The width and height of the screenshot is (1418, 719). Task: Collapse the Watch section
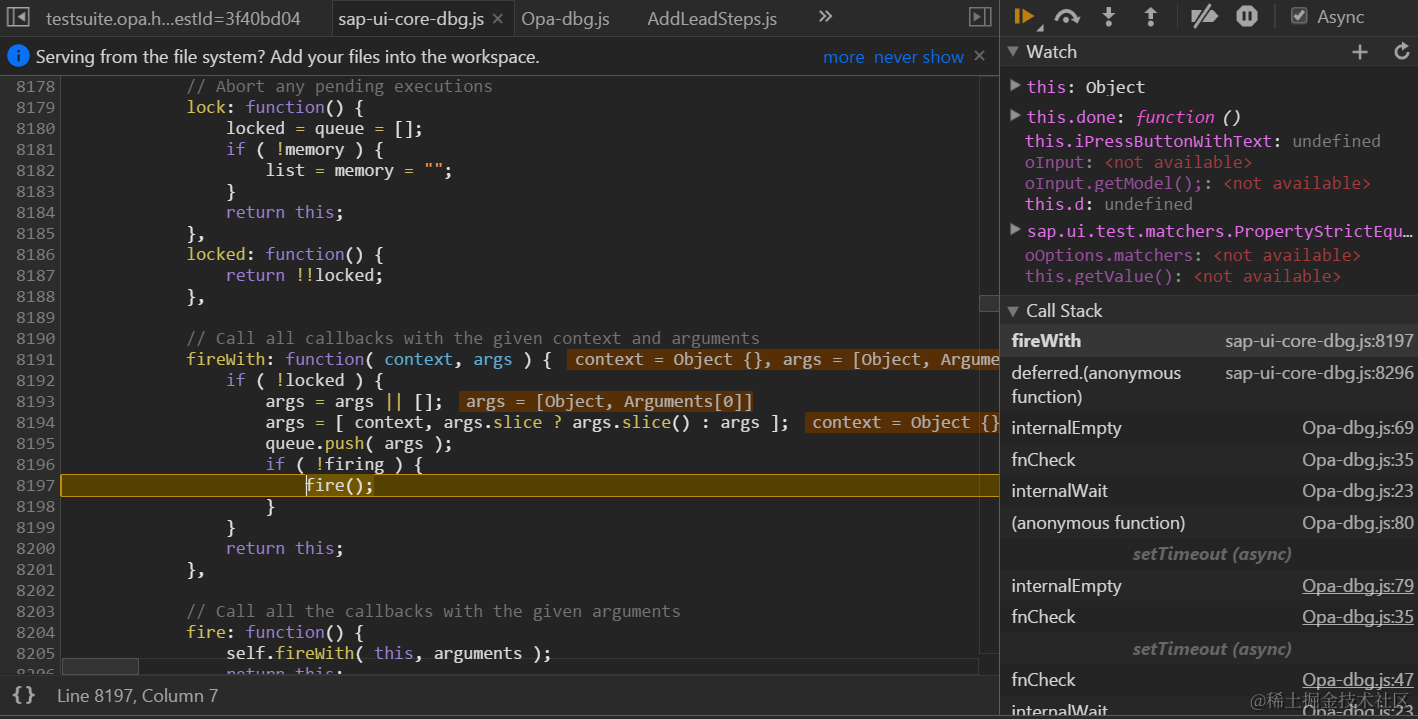(1013, 52)
